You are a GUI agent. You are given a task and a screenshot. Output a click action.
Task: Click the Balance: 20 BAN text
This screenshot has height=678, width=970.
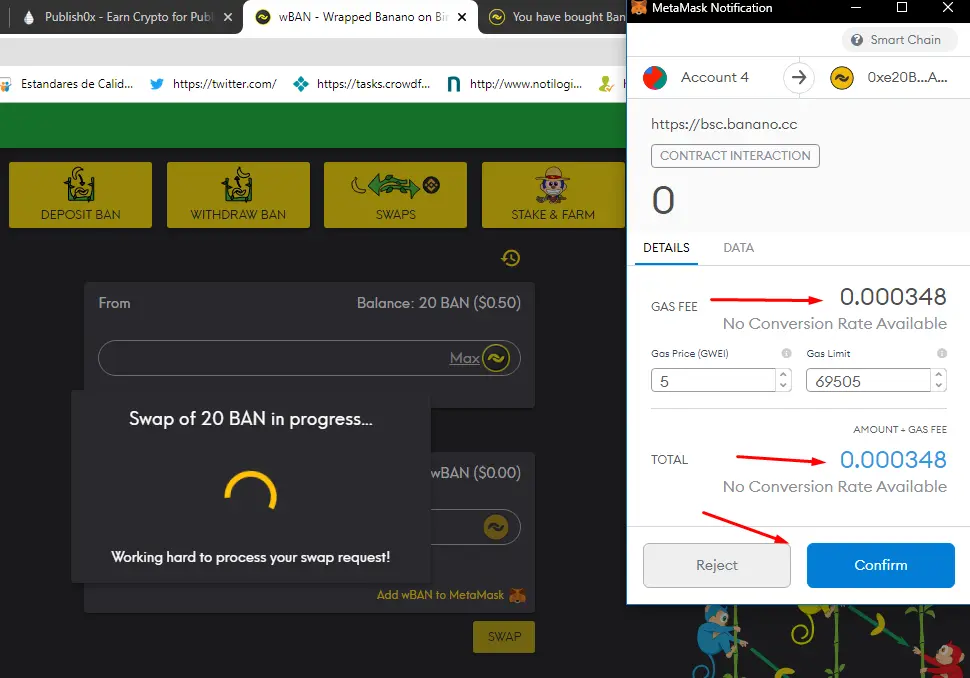pyautogui.click(x=439, y=303)
